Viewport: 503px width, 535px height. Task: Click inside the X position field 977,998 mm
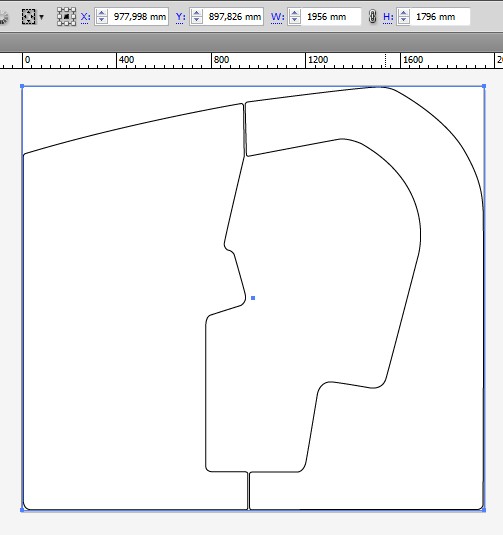(139, 16)
